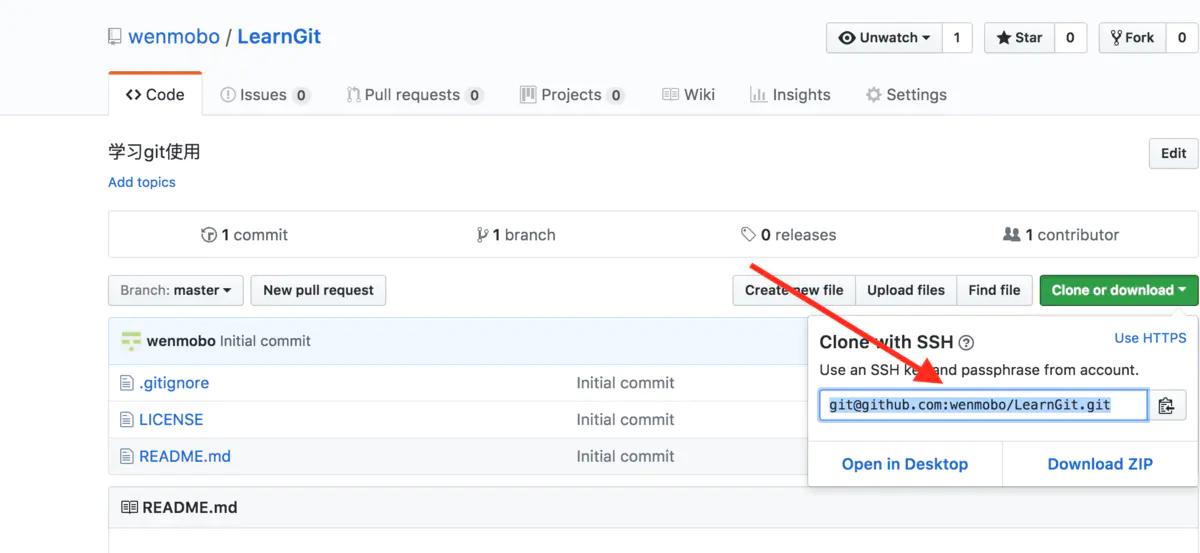
Task: Fork the LearnGit repository
Action: (1131, 38)
